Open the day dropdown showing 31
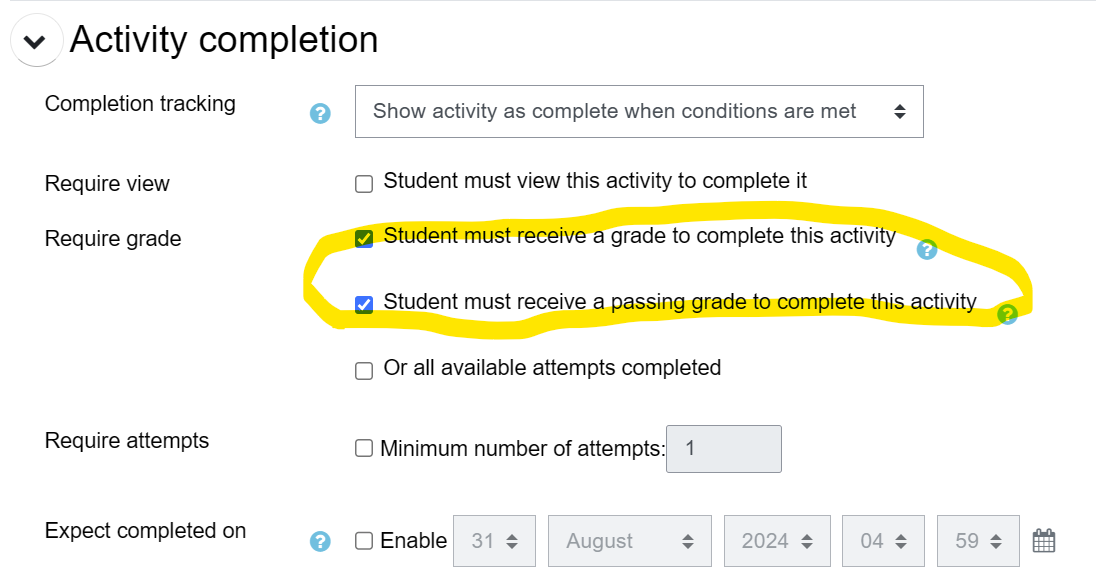 (495, 541)
